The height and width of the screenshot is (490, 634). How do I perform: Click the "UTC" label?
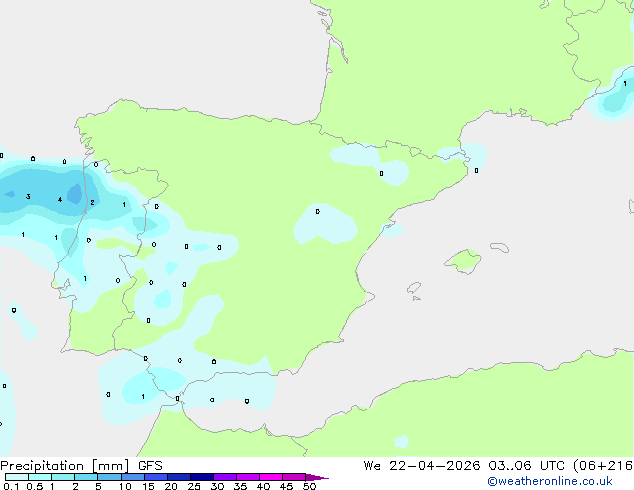(x=552, y=466)
